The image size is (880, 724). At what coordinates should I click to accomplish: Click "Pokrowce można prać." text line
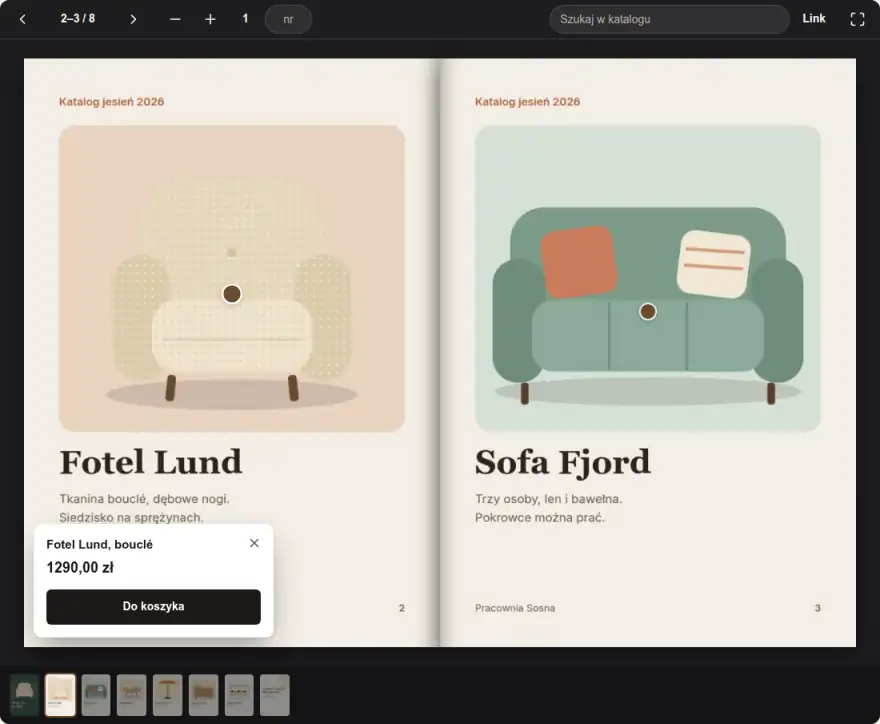(x=540, y=517)
